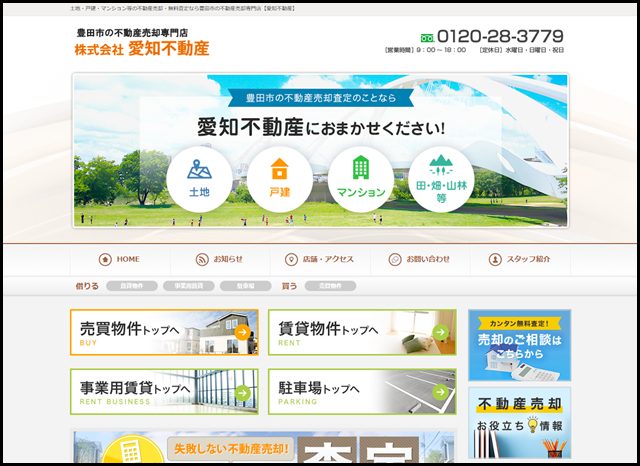Click the 賃貸物件 pill under 借りる
The height and width of the screenshot is (466, 640).
132,286
